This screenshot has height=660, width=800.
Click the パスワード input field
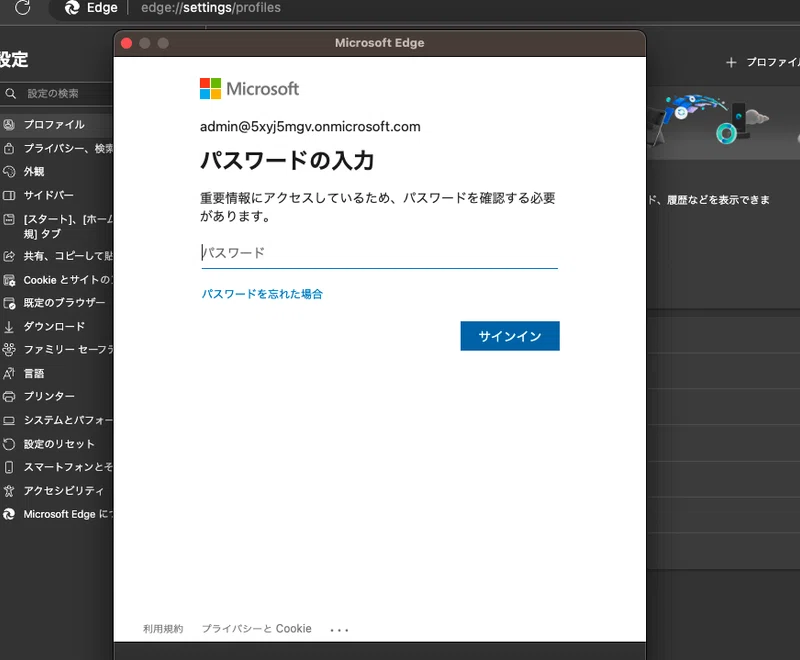pyautogui.click(x=380, y=253)
